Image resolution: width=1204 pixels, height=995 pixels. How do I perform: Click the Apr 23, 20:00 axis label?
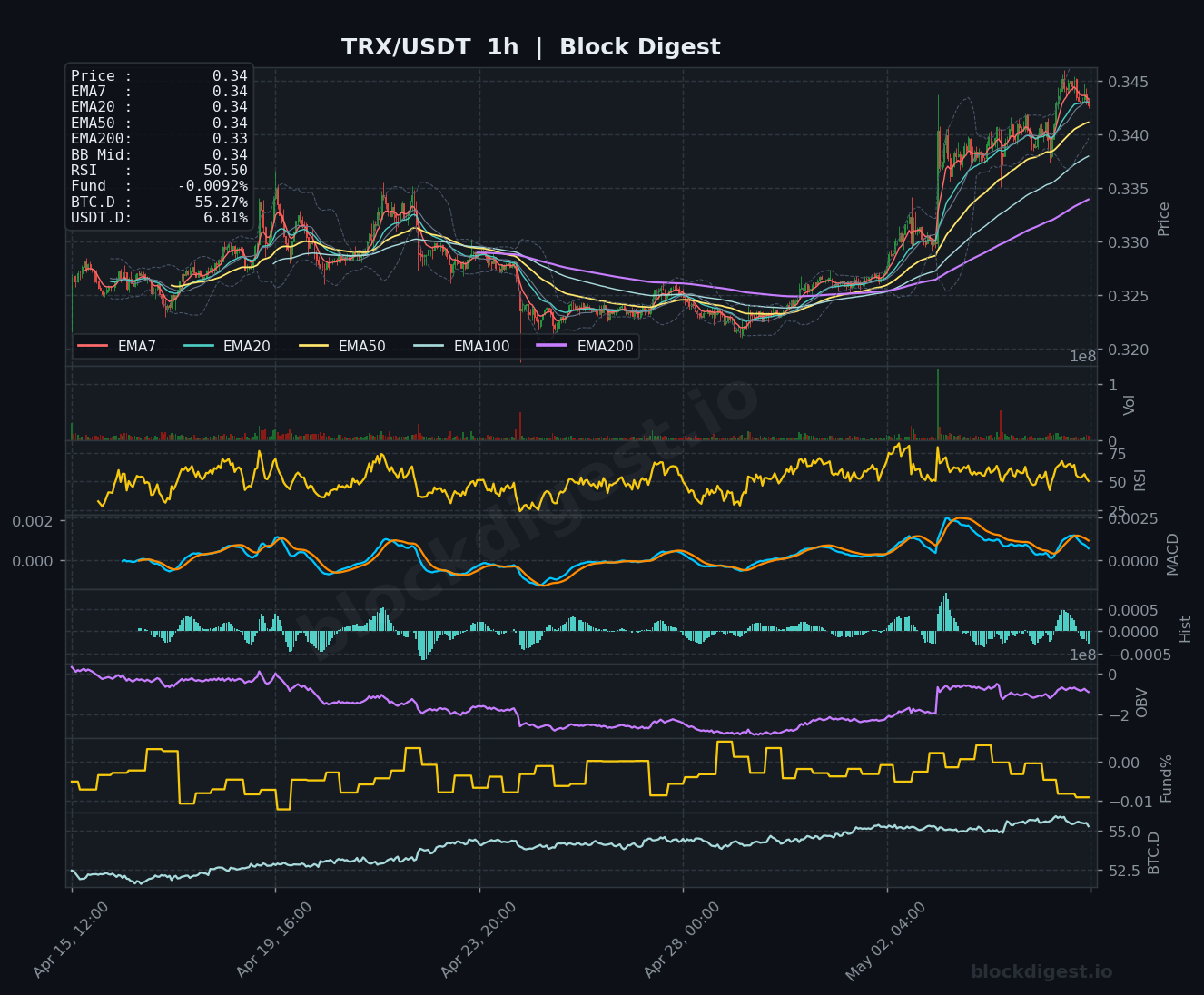479,940
